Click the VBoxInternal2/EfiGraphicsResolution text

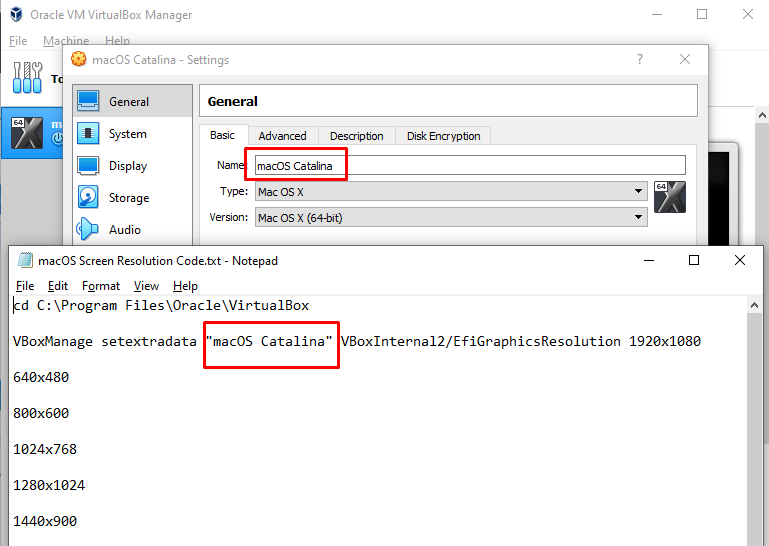(x=481, y=341)
